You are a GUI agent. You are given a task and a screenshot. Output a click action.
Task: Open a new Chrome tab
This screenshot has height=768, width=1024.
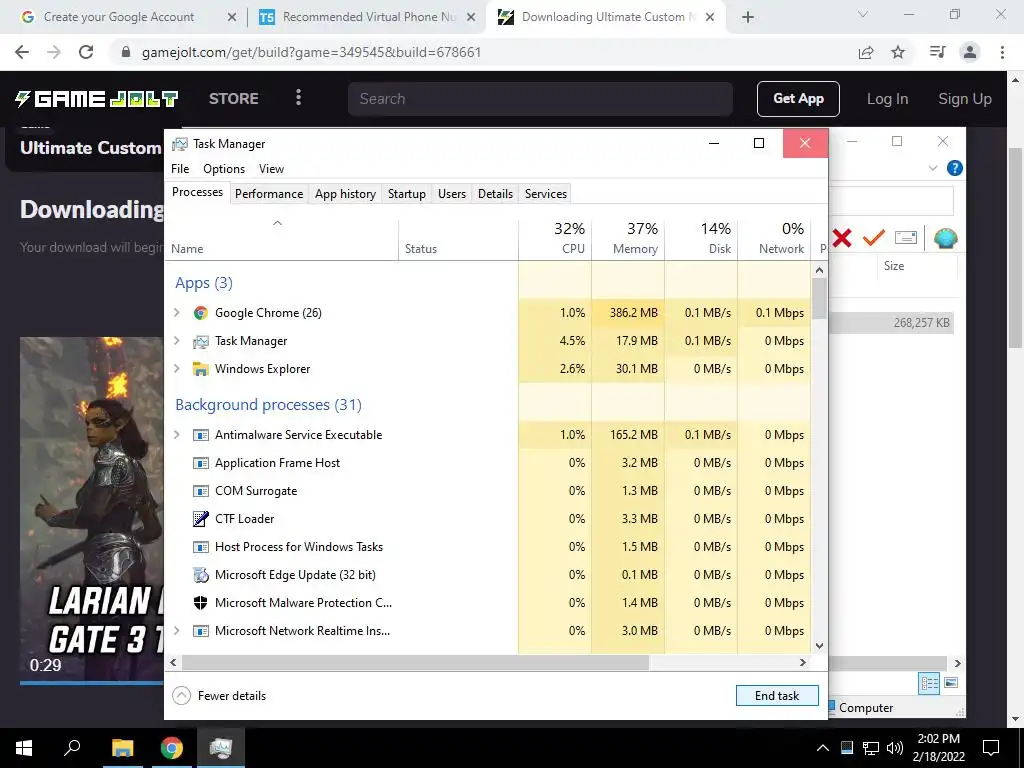748,17
